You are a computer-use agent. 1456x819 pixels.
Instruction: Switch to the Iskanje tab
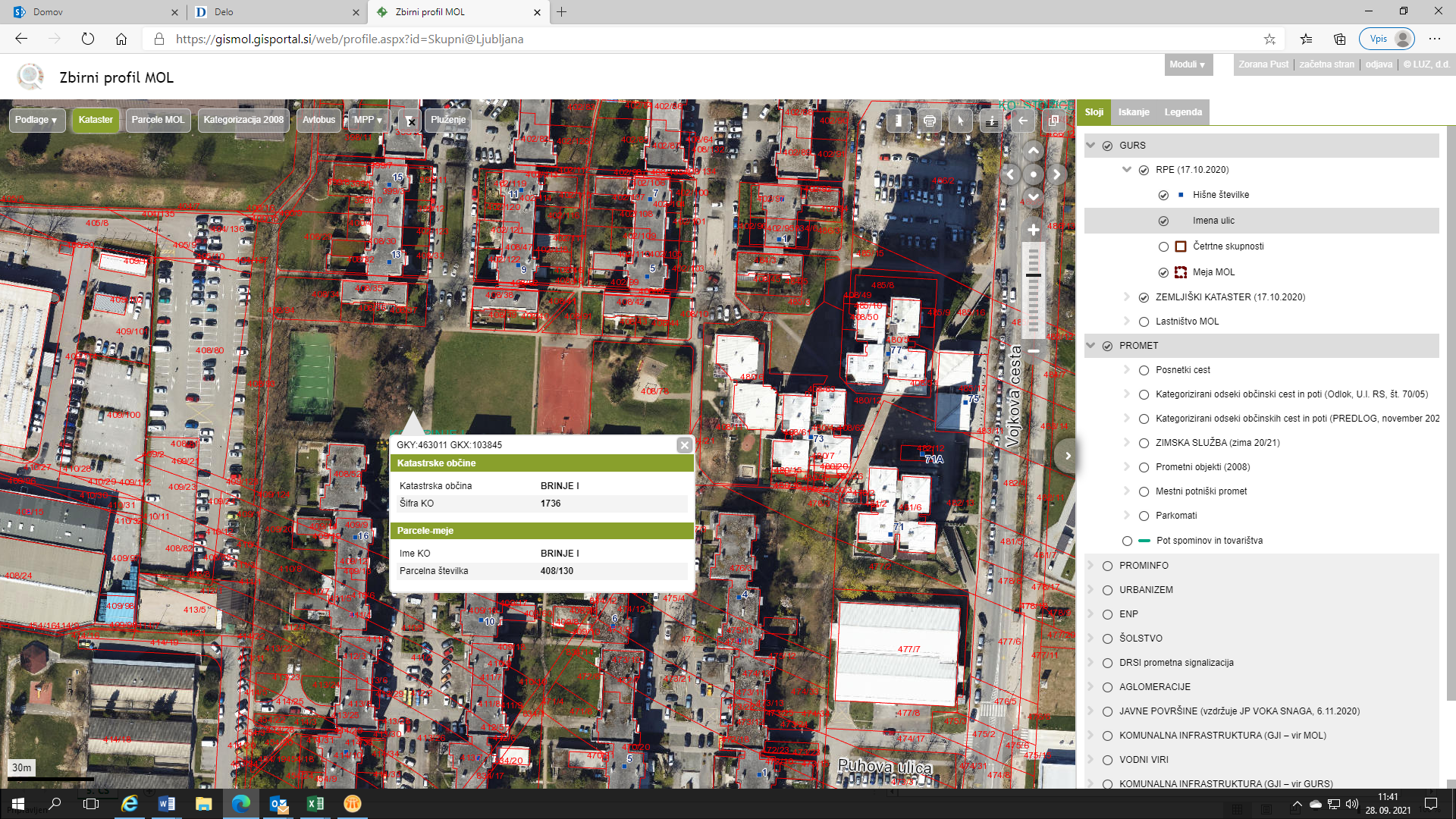click(1134, 112)
